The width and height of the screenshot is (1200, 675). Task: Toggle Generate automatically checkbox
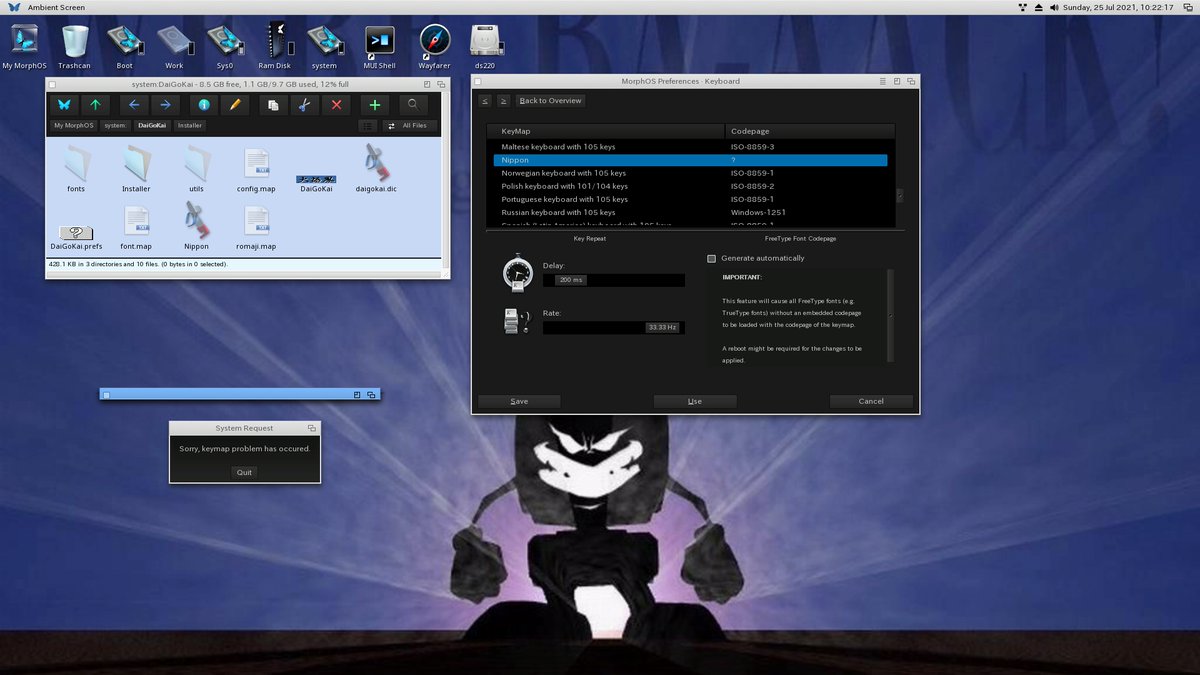point(712,258)
